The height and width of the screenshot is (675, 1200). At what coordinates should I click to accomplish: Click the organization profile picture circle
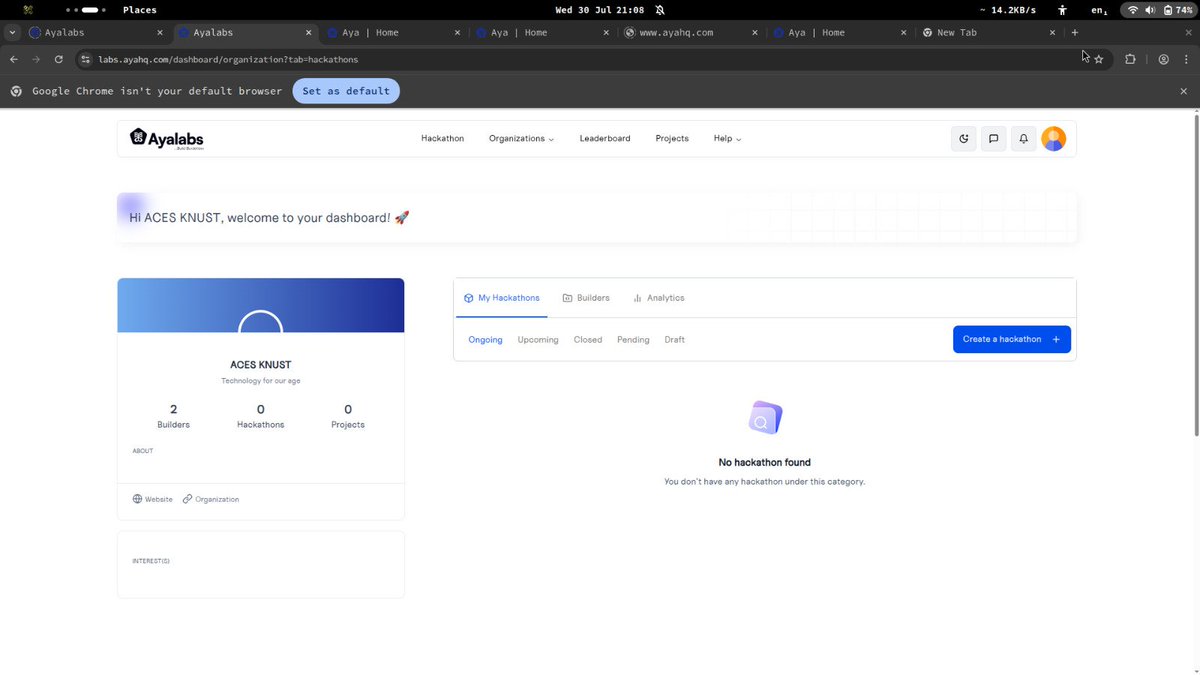click(261, 322)
